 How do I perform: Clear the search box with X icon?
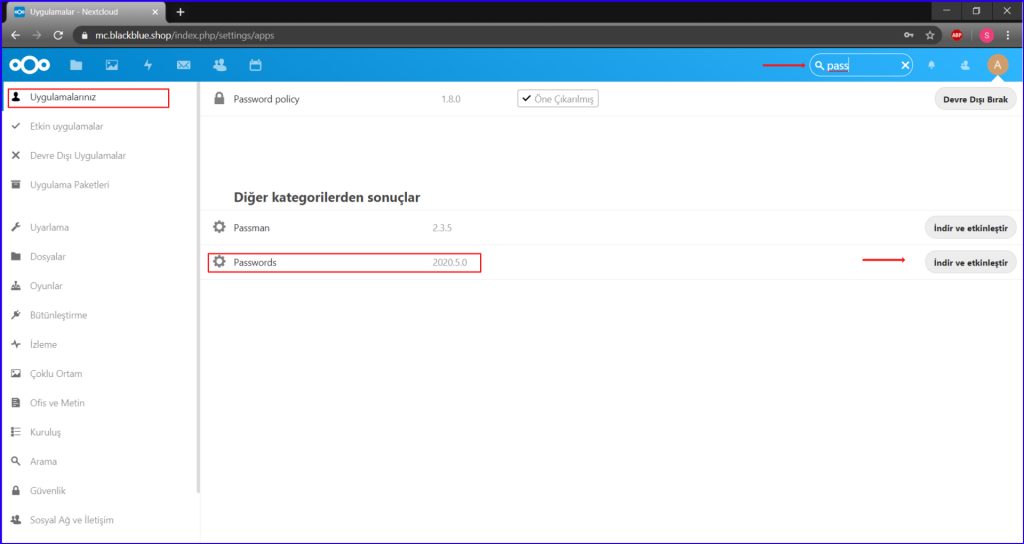pyautogui.click(x=905, y=65)
